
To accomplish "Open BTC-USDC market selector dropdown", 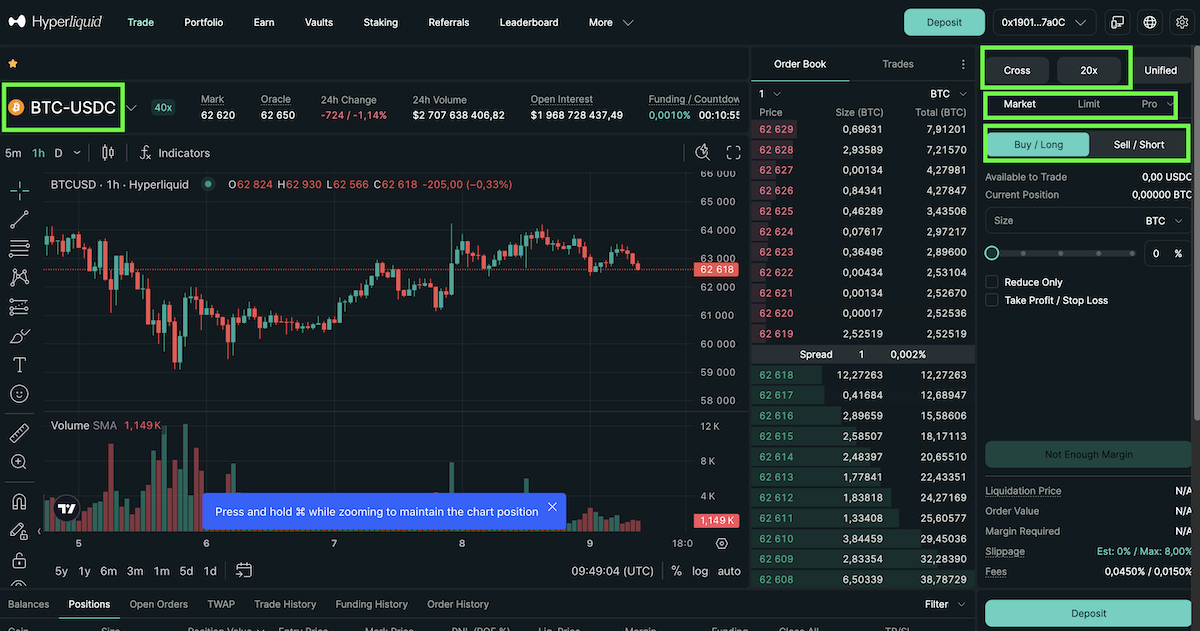I will (x=72, y=107).
